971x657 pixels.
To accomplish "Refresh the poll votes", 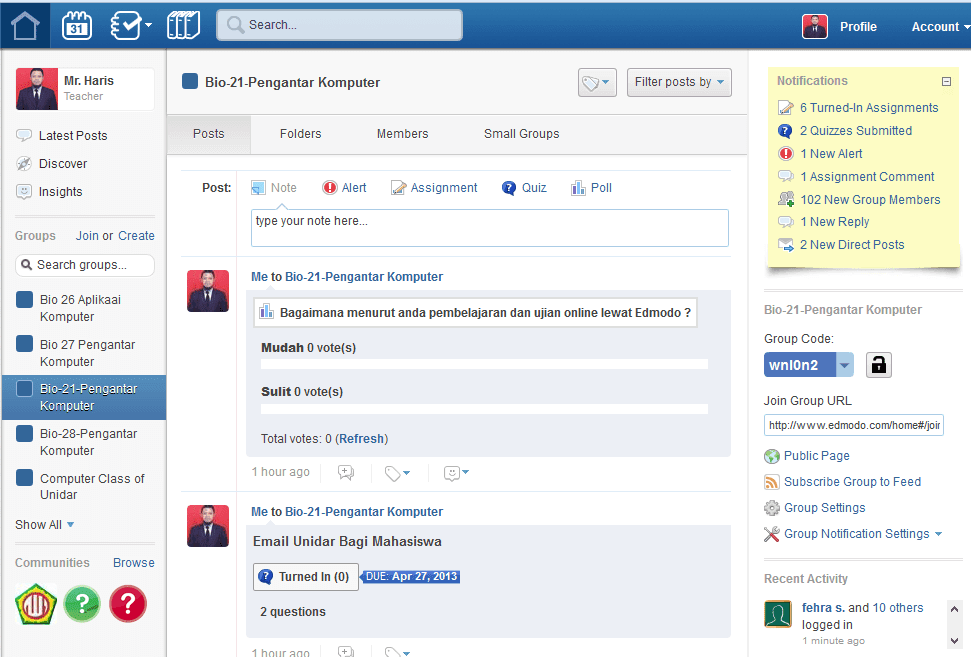I will coord(362,438).
